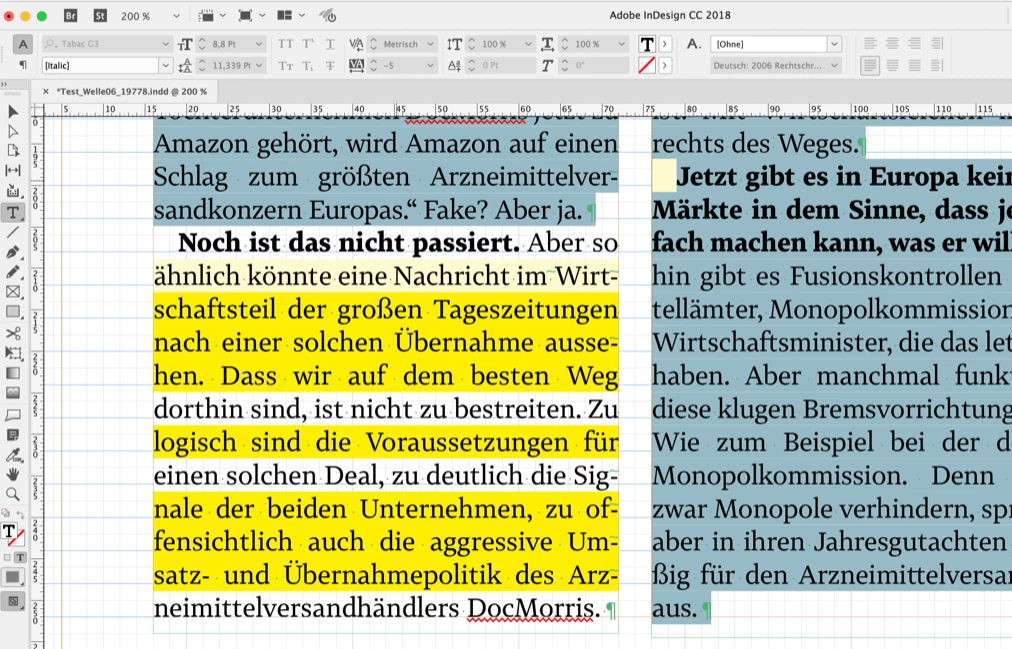Toggle All Caps (TT) formatting
The image size is (1012, 649).
point(285,44)
